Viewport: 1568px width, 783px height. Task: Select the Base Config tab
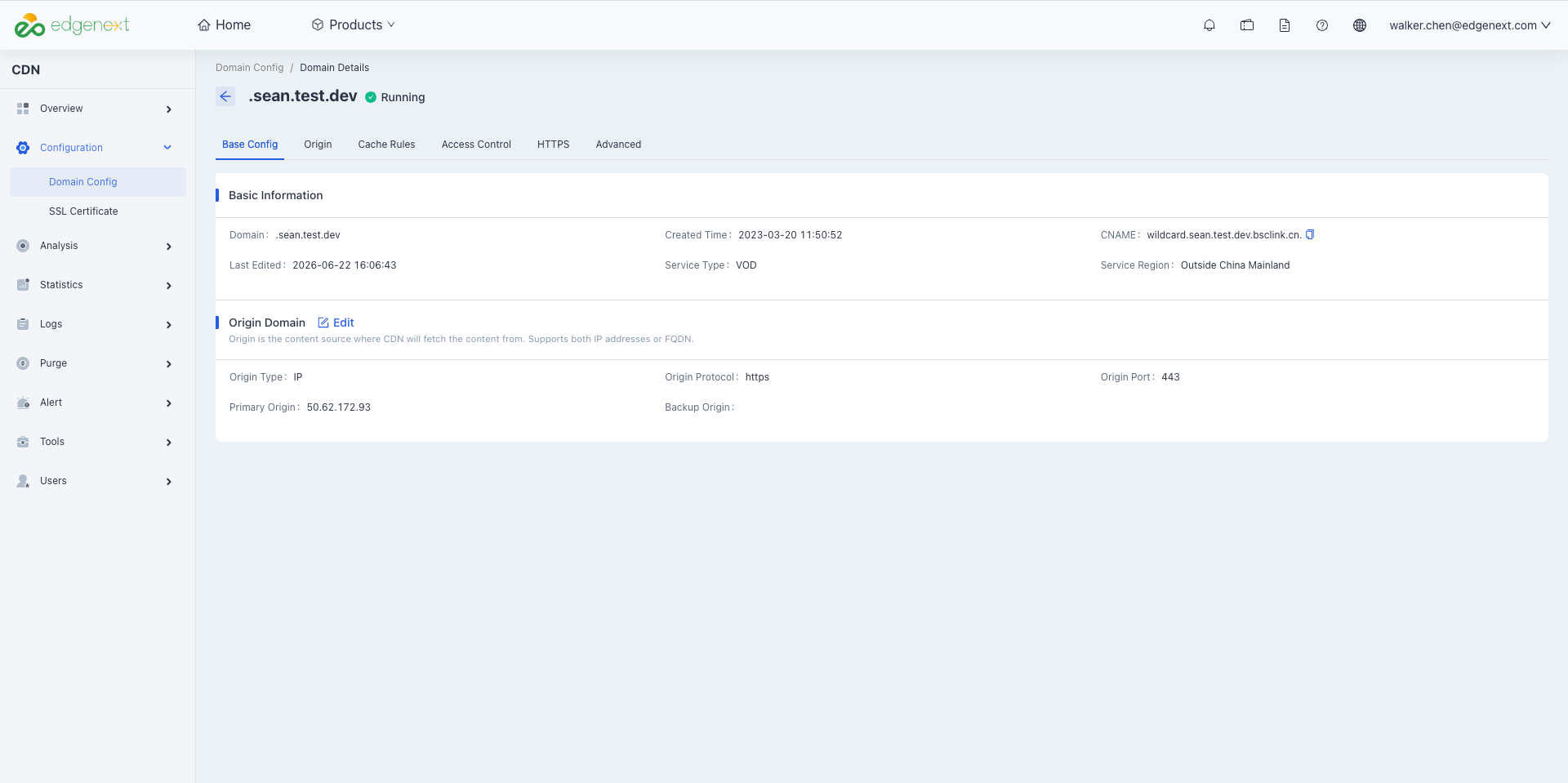250,145
